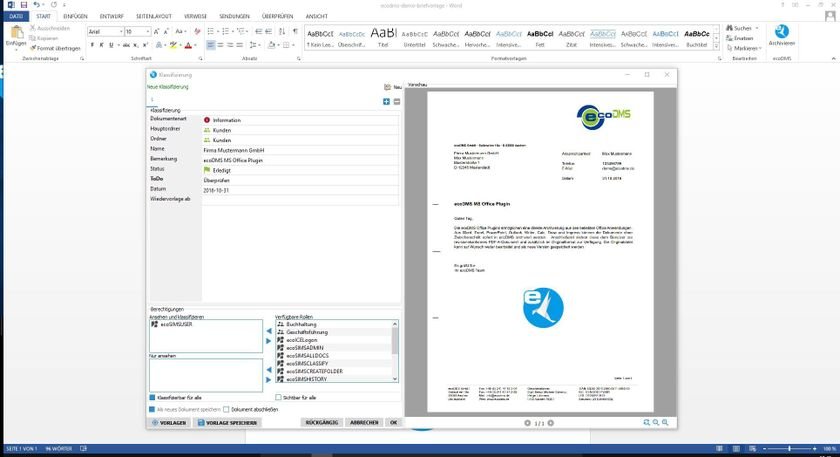This screenshot has height=457, width=840.
Task: Click the ecoDMS Archivieren icon
Action: 784,34
